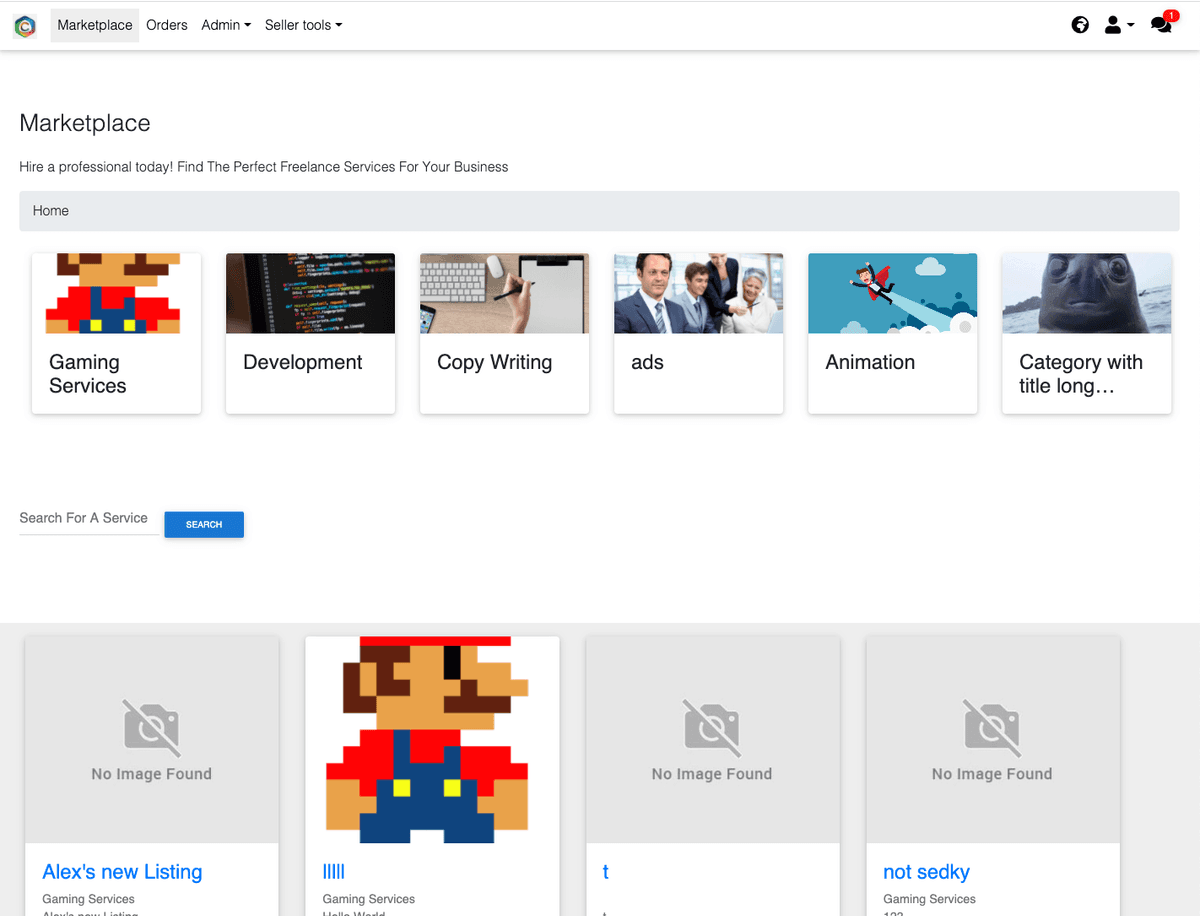The width and height of the screenshot is (1200, 916).
Task: Open the Development category image
Action: (x=310, y=293)
